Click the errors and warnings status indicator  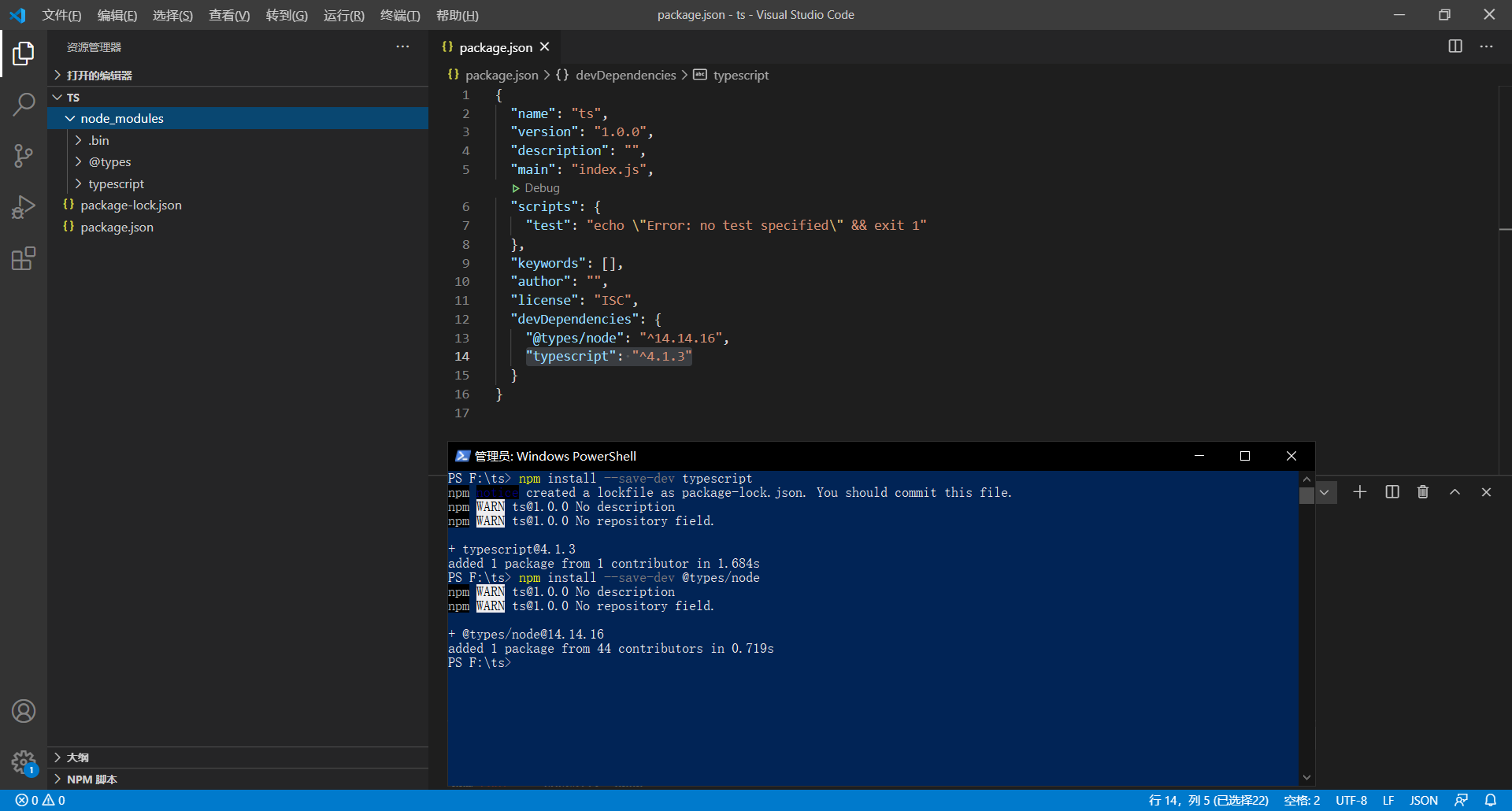click(x=40, y=800)
